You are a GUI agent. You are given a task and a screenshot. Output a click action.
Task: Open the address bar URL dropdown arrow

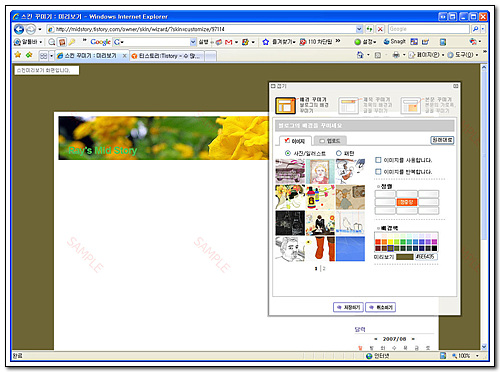359,29
